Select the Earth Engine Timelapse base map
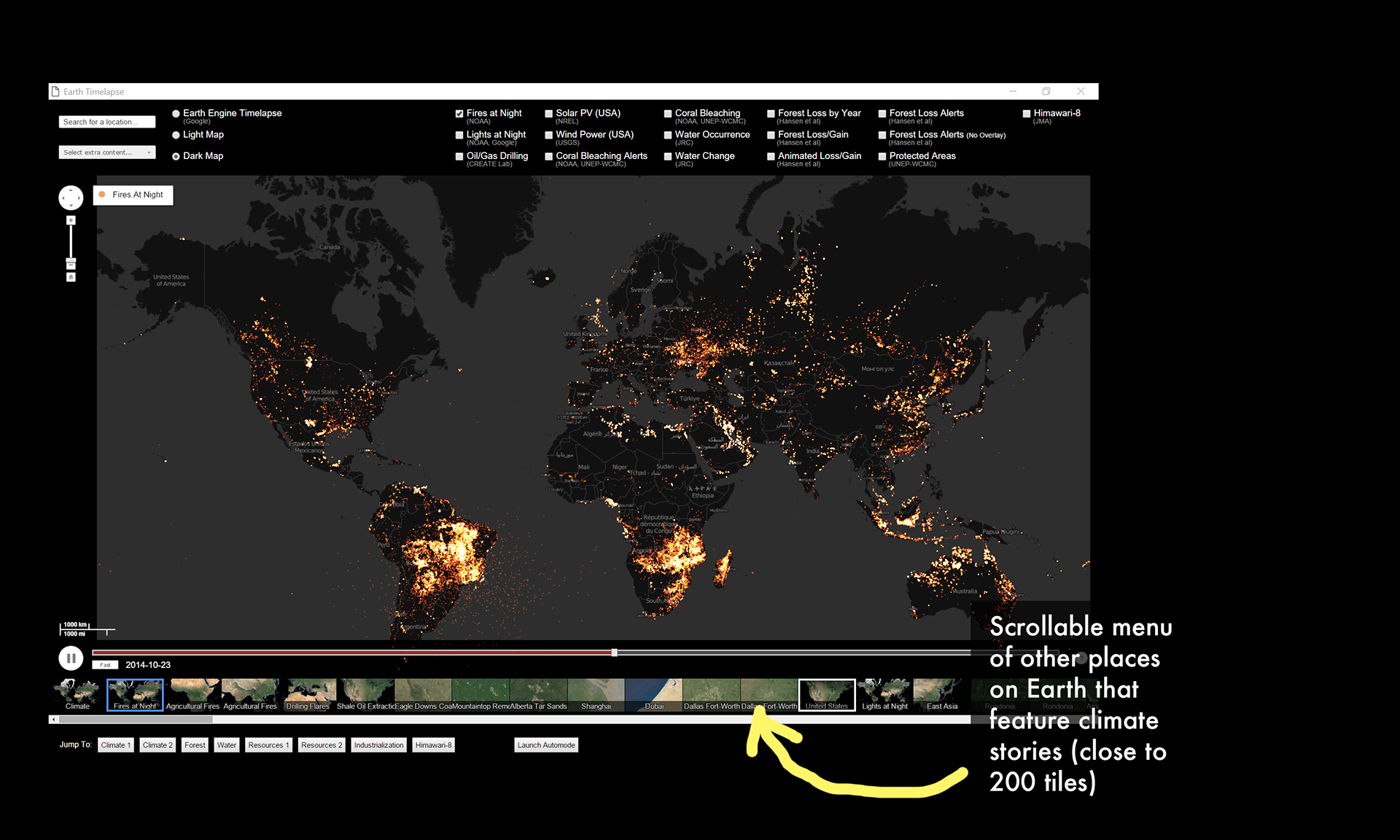 [x=176, y=114]
